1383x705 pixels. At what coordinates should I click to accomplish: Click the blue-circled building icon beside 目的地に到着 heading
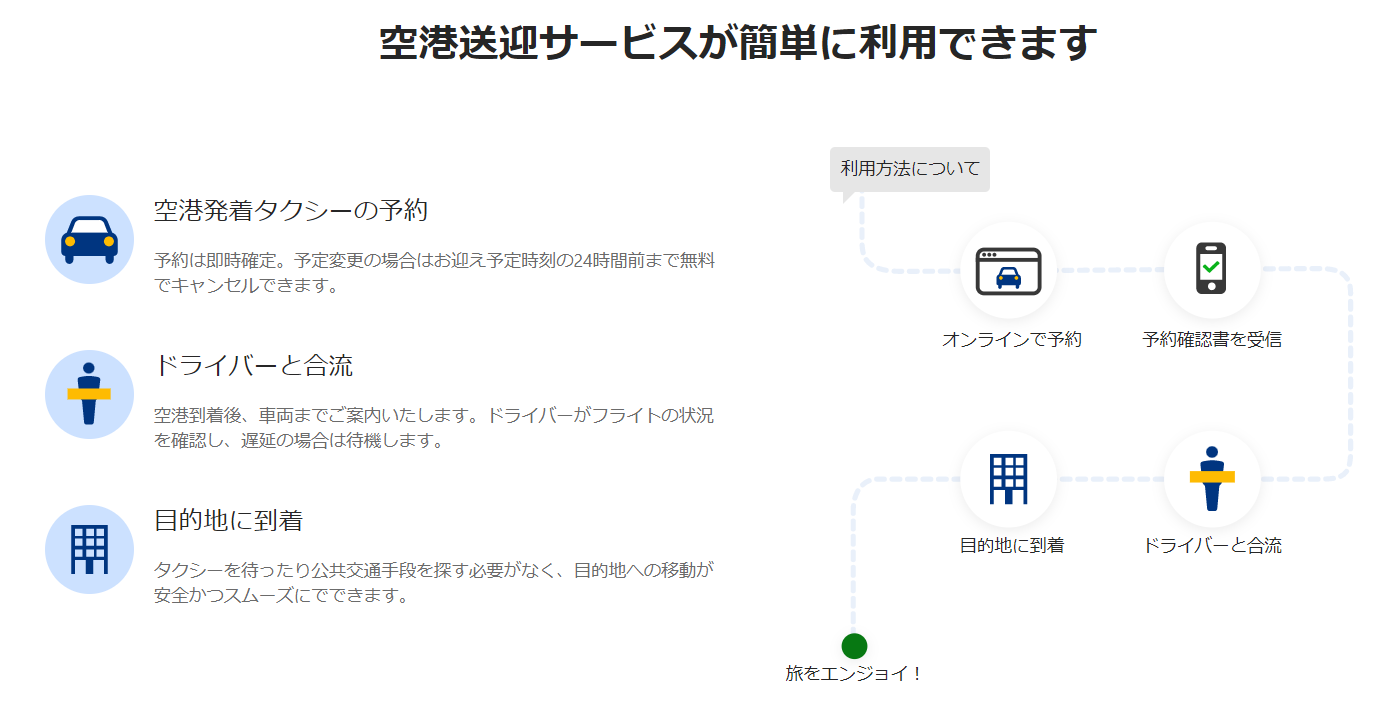pos(90,549)
